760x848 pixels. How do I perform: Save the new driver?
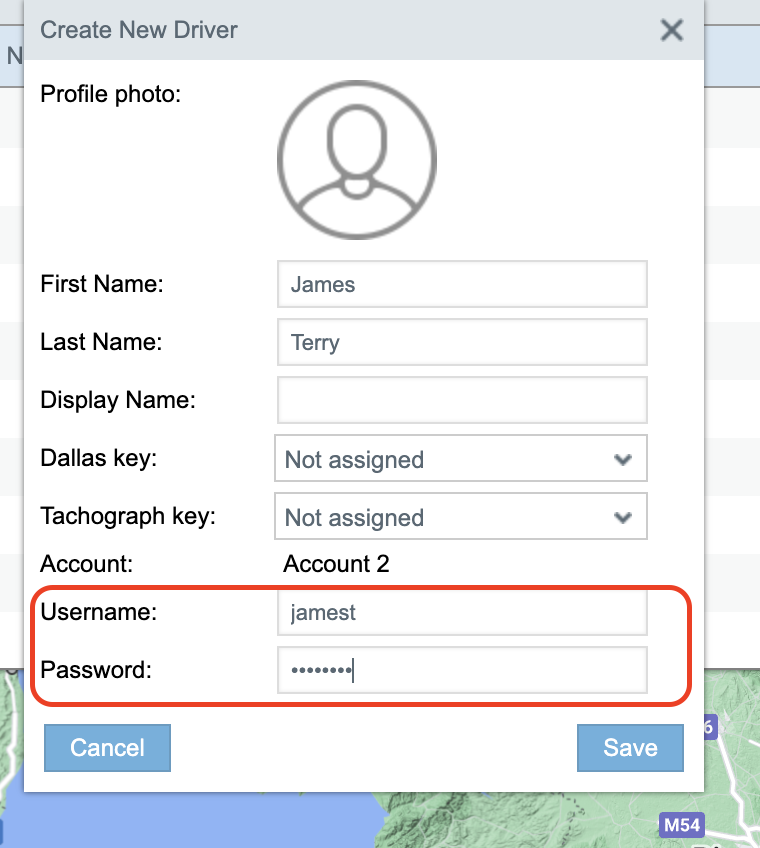(630, 748)
